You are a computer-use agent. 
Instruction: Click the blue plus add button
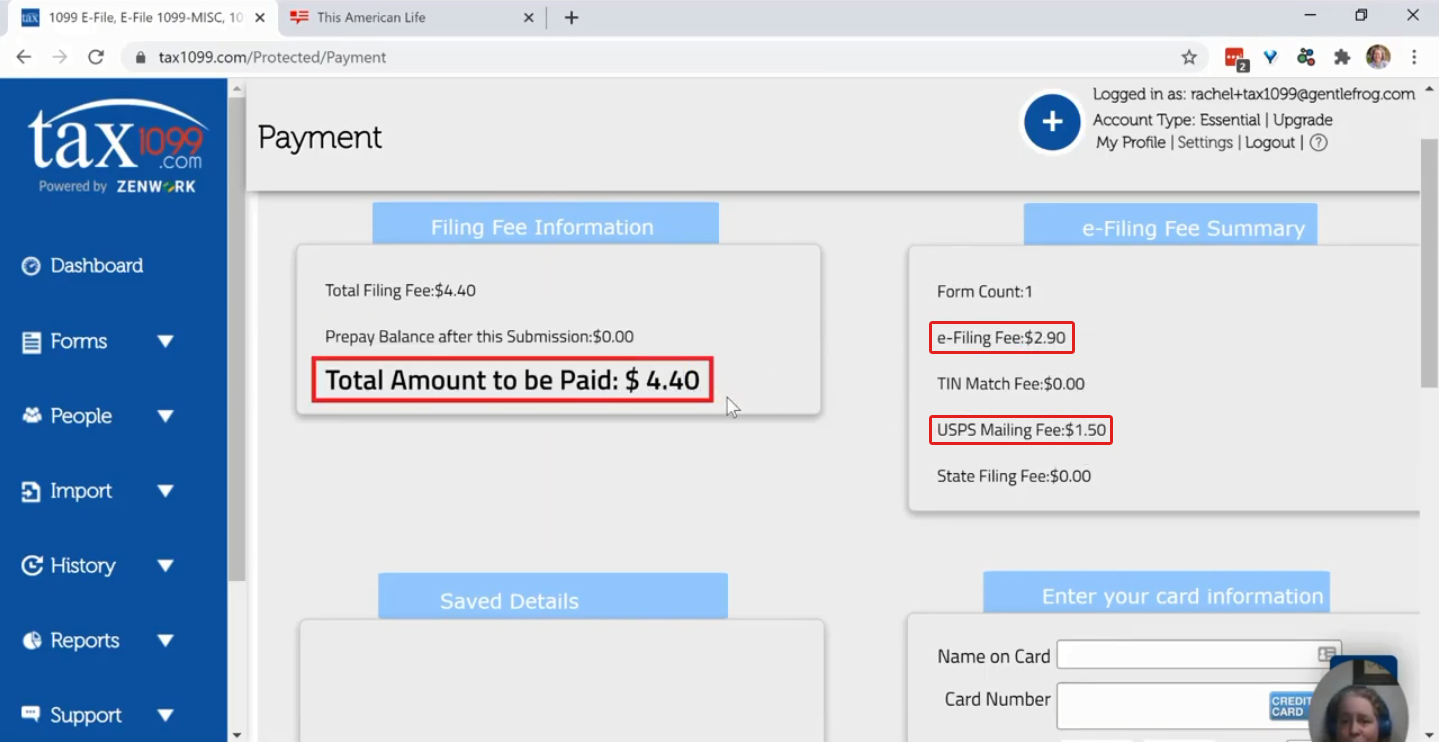1052,122
